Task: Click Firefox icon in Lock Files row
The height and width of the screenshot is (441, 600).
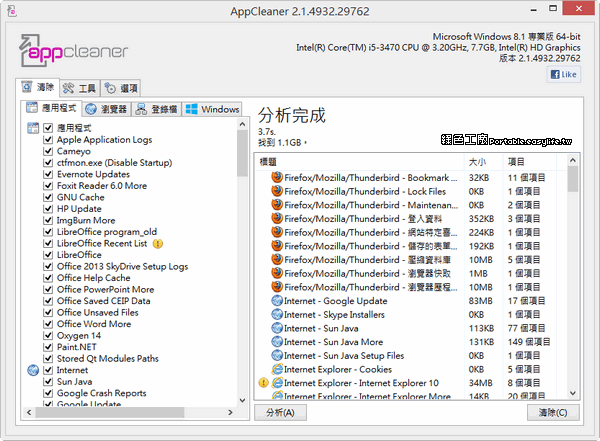Action: [x=277, y=191]
